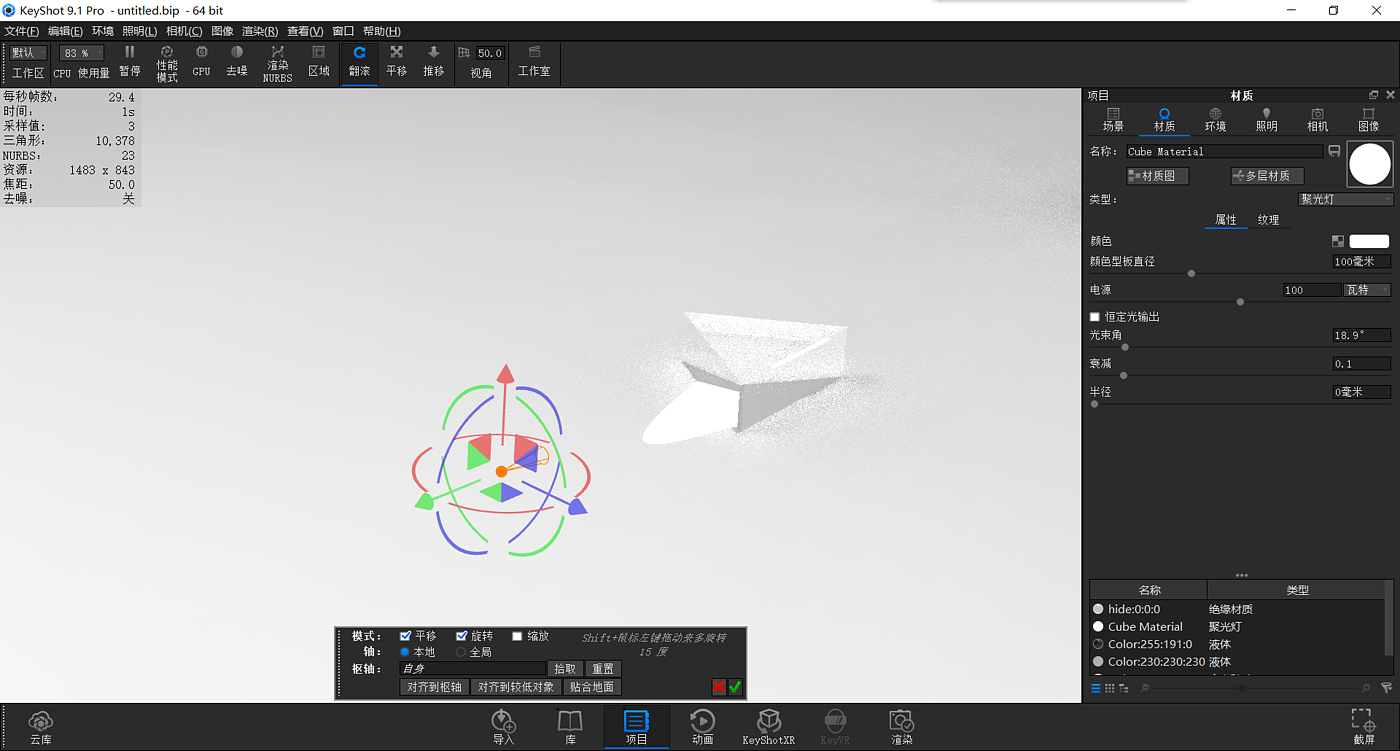Open the CPU usage 83% dropdown
Image resolution: width=1400 pixels, height=751 pixels.
(x=82, y=53)
